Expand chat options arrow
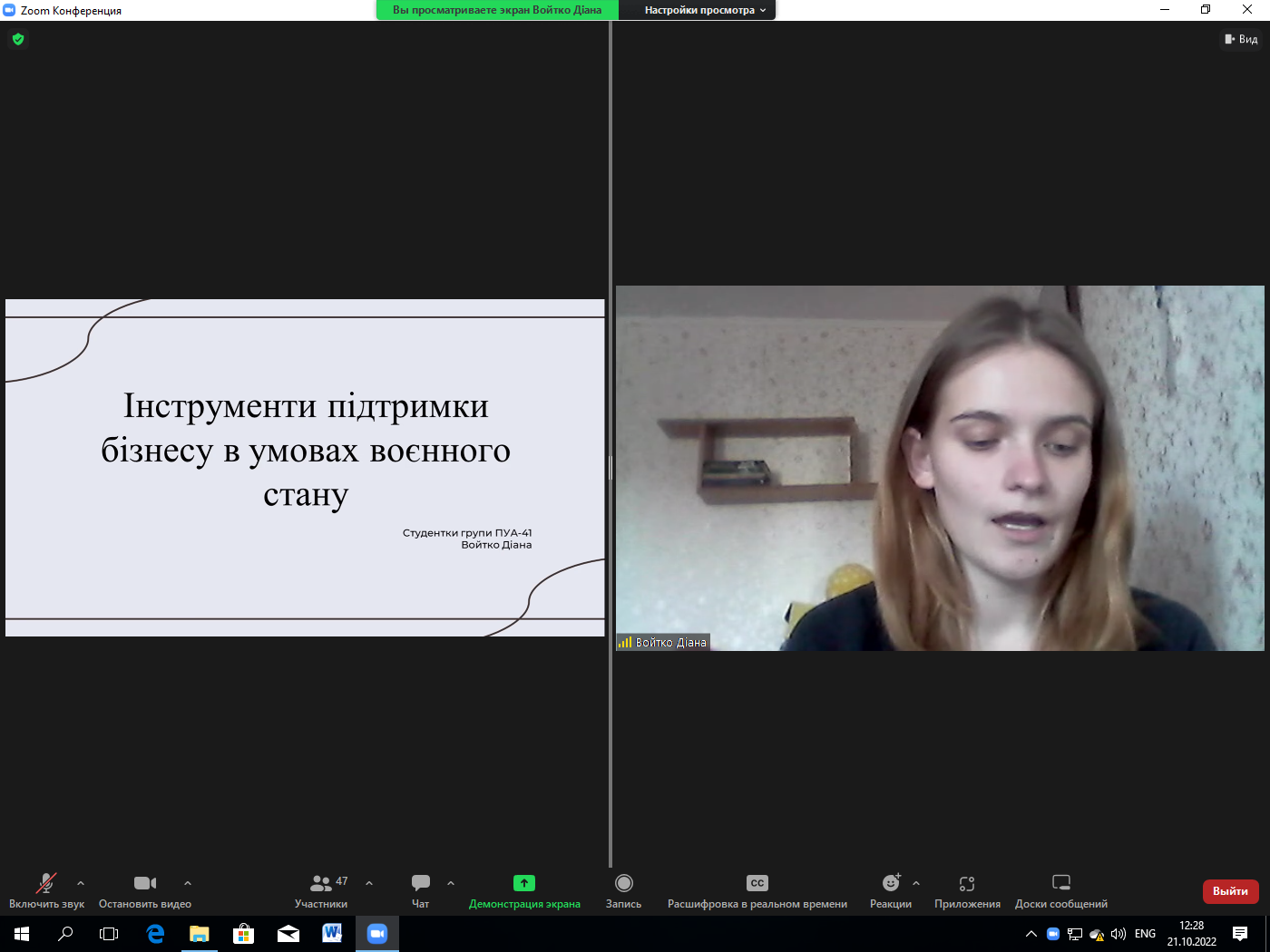Screen dimensions: 1270x952 tap(451, 883)
